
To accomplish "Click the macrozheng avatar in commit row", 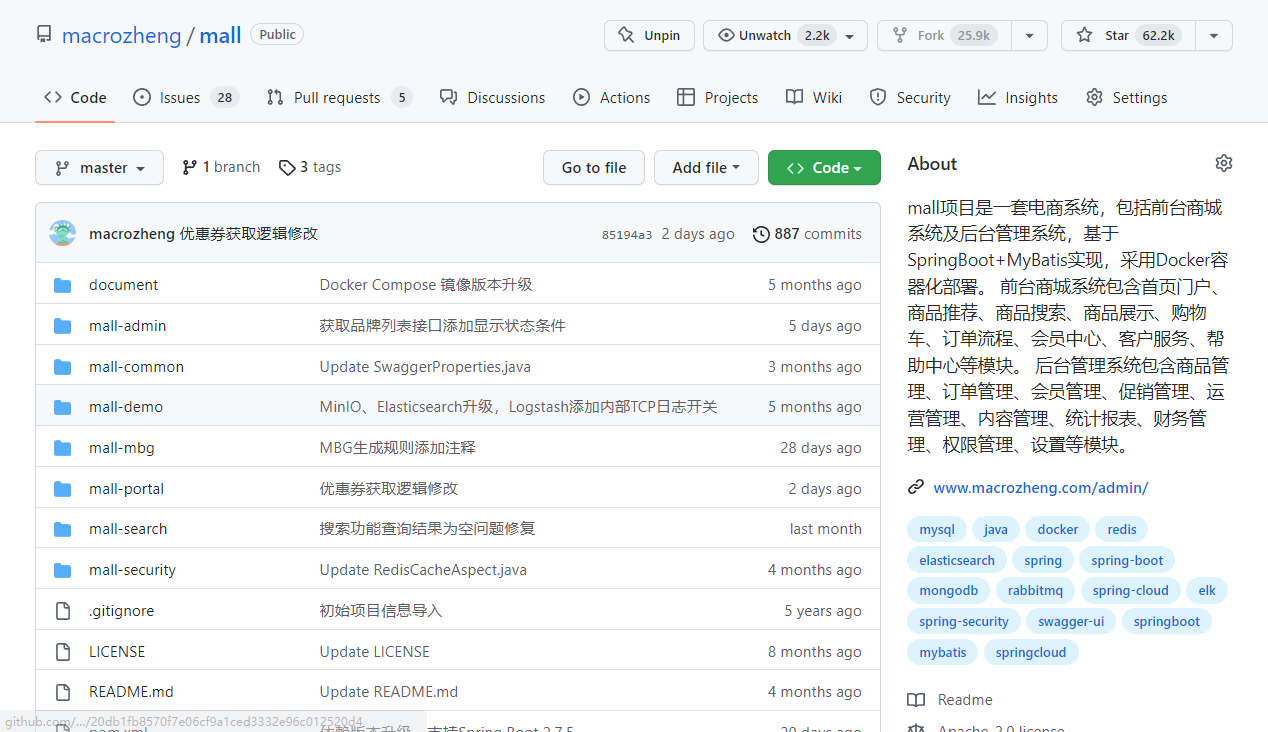I will 62,234.
